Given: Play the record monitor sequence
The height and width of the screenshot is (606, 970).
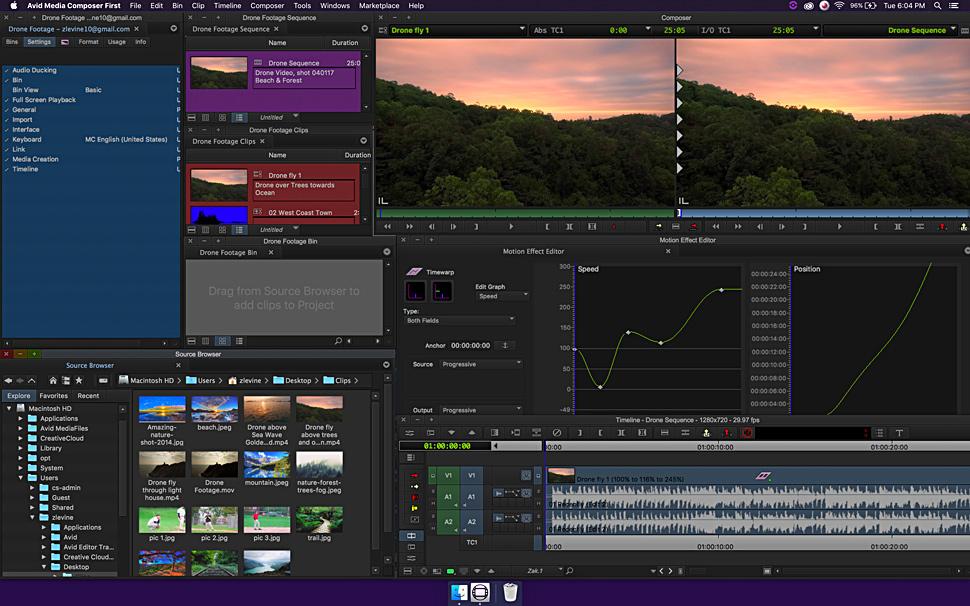Looking at the screenshot, I should pyautogui.click(x=839, y=227).
